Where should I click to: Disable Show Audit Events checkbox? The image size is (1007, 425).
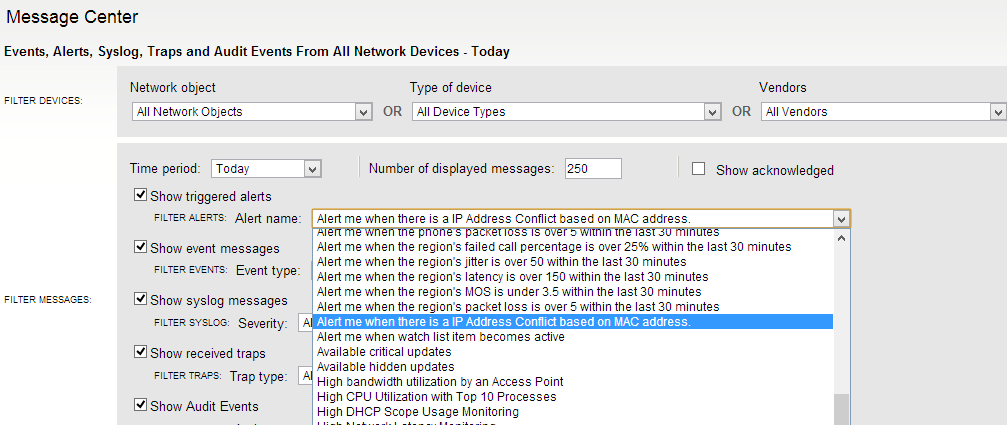coord(141,405)
